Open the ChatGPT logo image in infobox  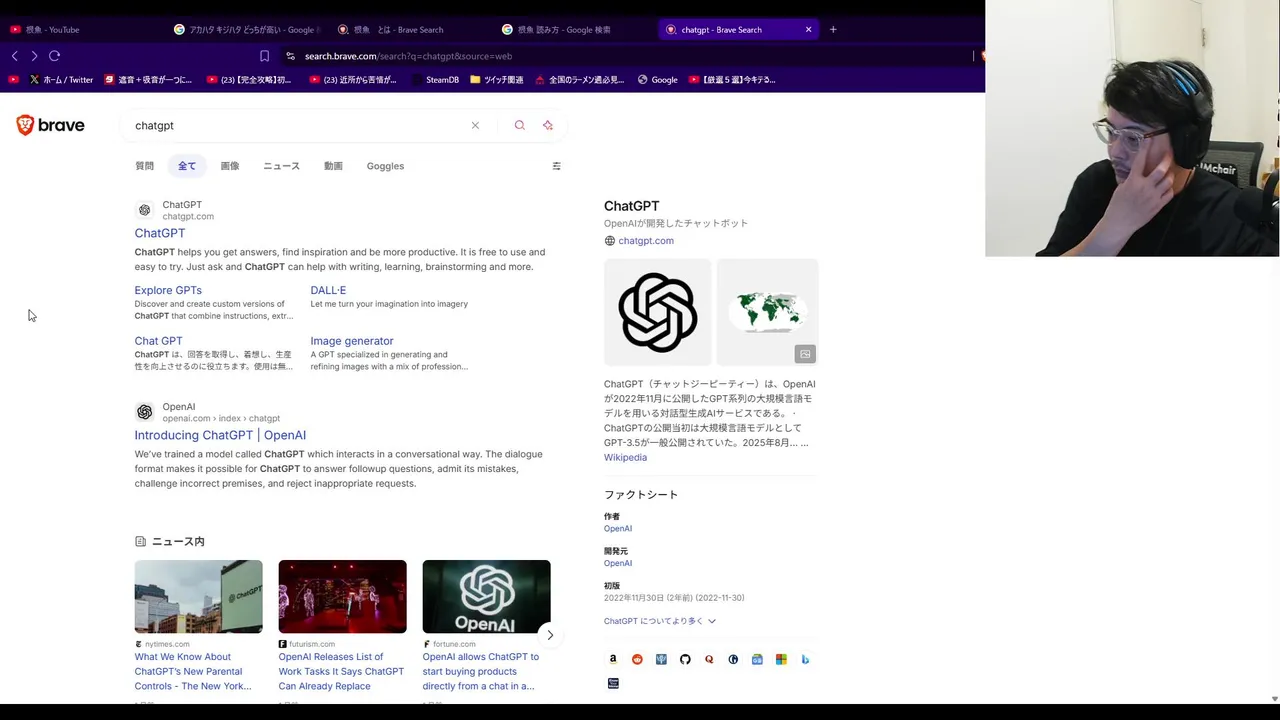coord(657,312)
